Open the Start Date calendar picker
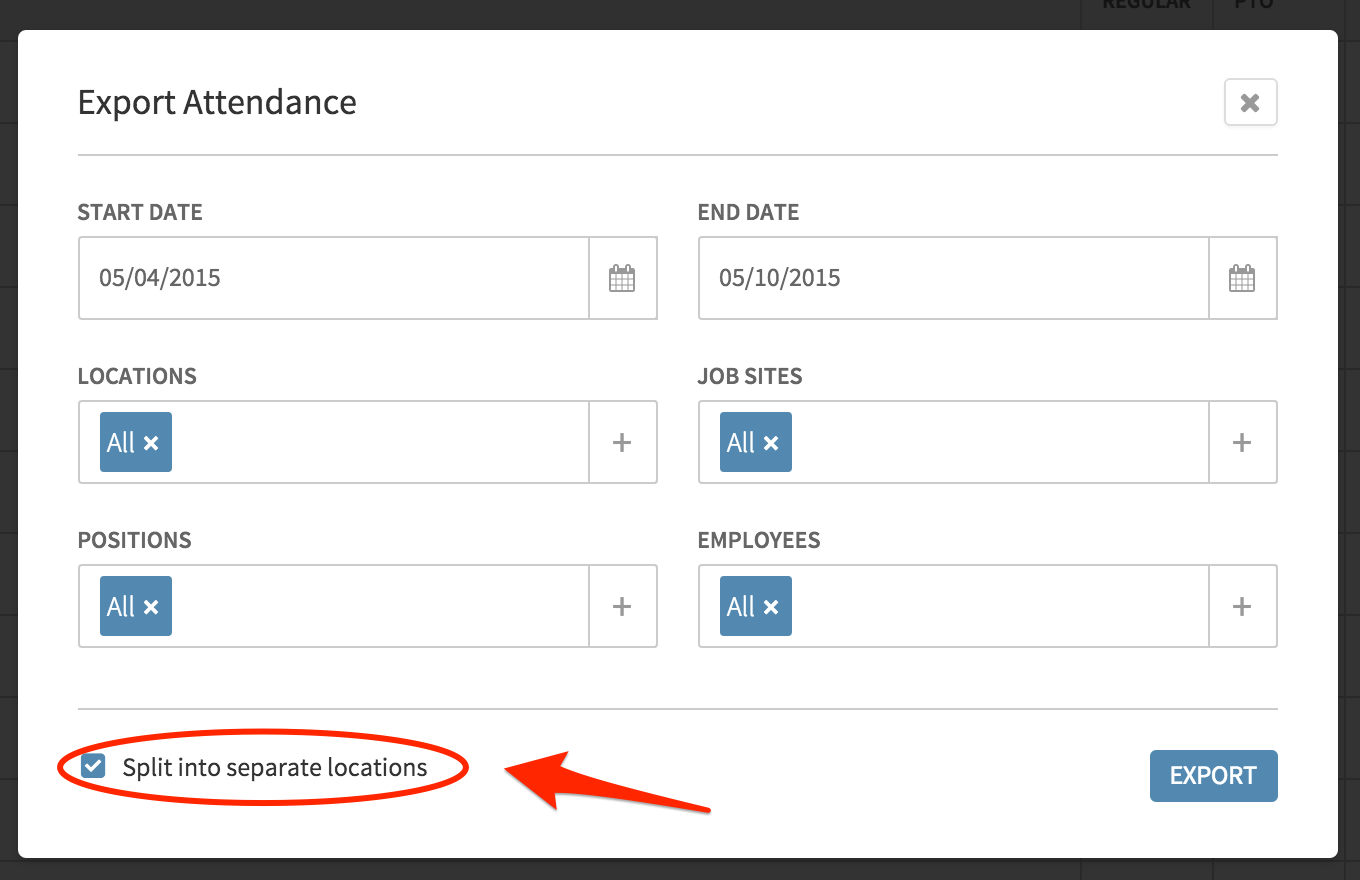This screenshot has width=1360, height=880. (x=622, y=278)
